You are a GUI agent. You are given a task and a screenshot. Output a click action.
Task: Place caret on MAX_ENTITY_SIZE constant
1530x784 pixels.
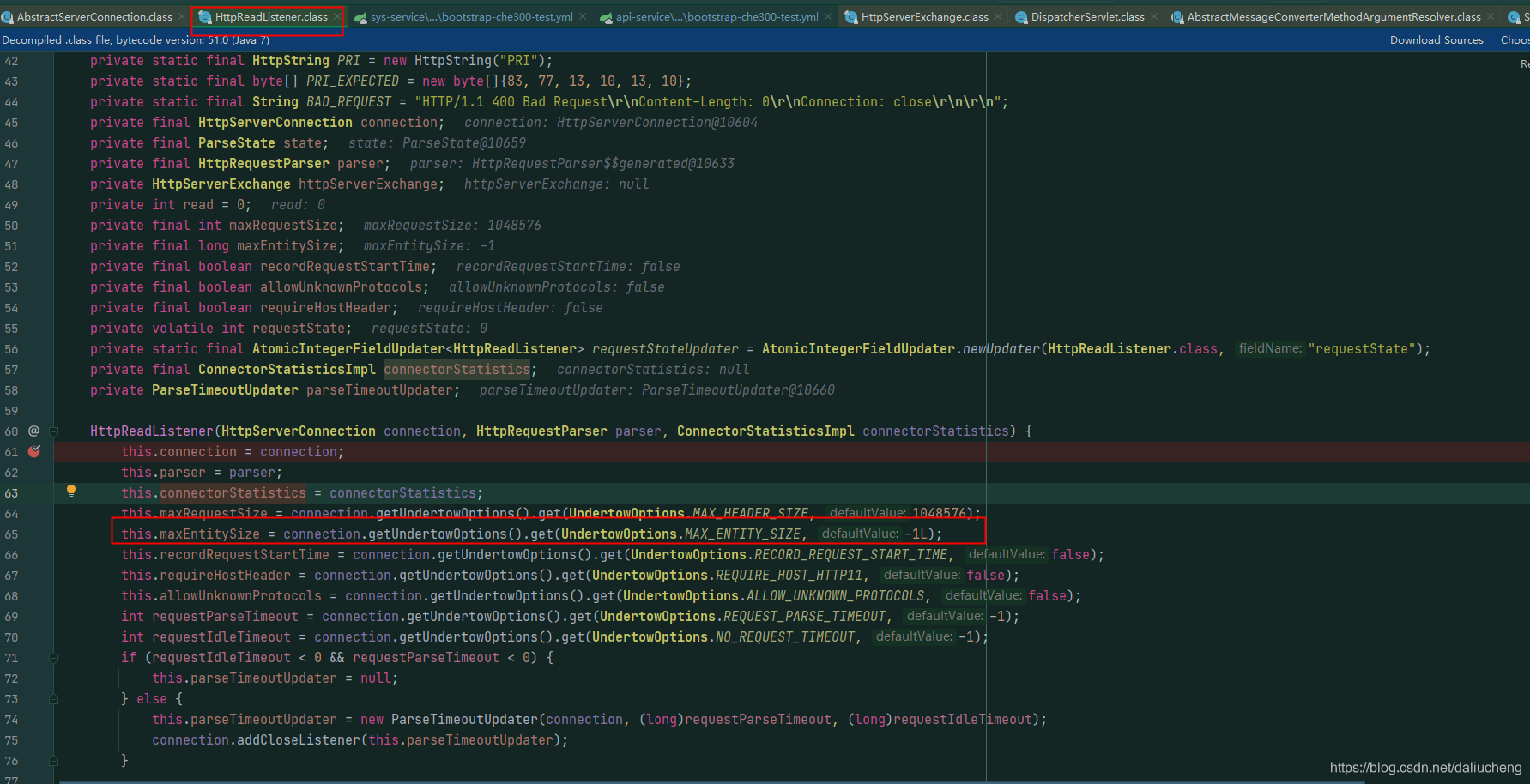(x=742, y=534)
